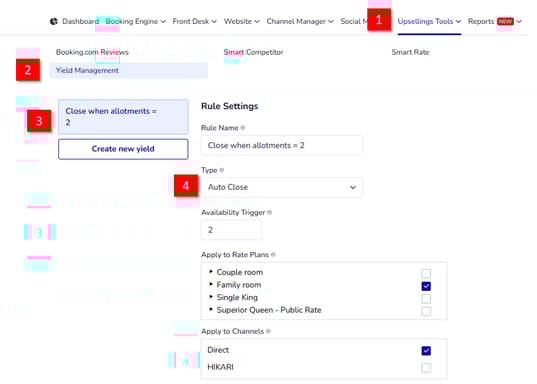The height and width of the screenshot is (384, 537).
Task: Click the info icon next to Type
Action: coord(222,170)
